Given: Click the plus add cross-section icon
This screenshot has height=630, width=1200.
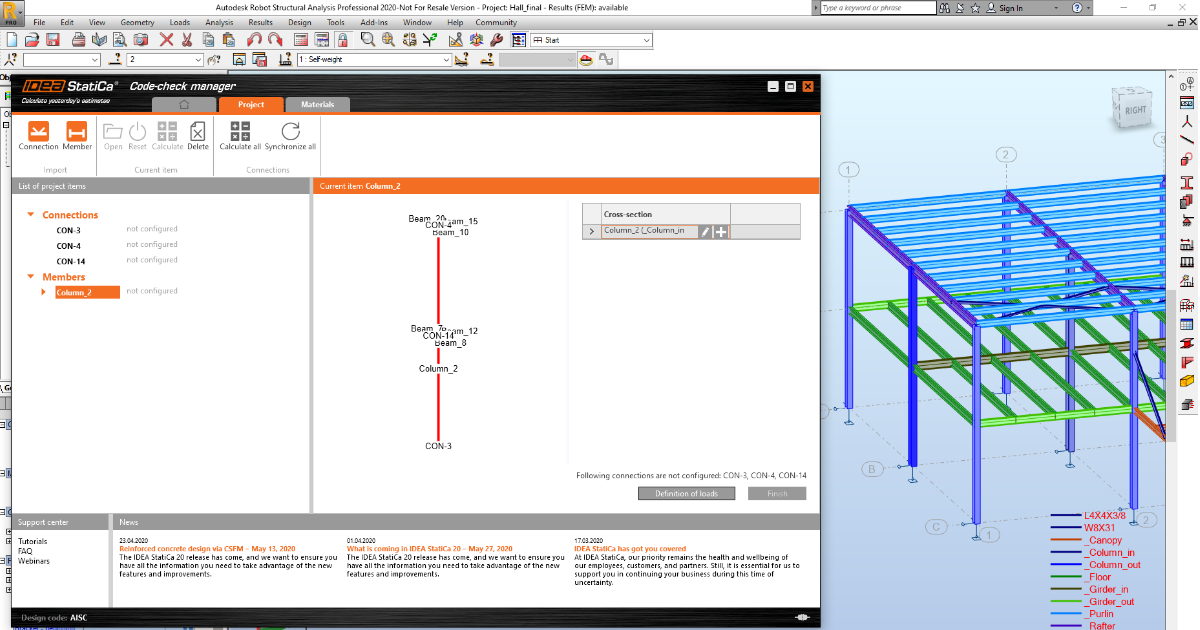Looking at the screenshot, I should [721, 231].
